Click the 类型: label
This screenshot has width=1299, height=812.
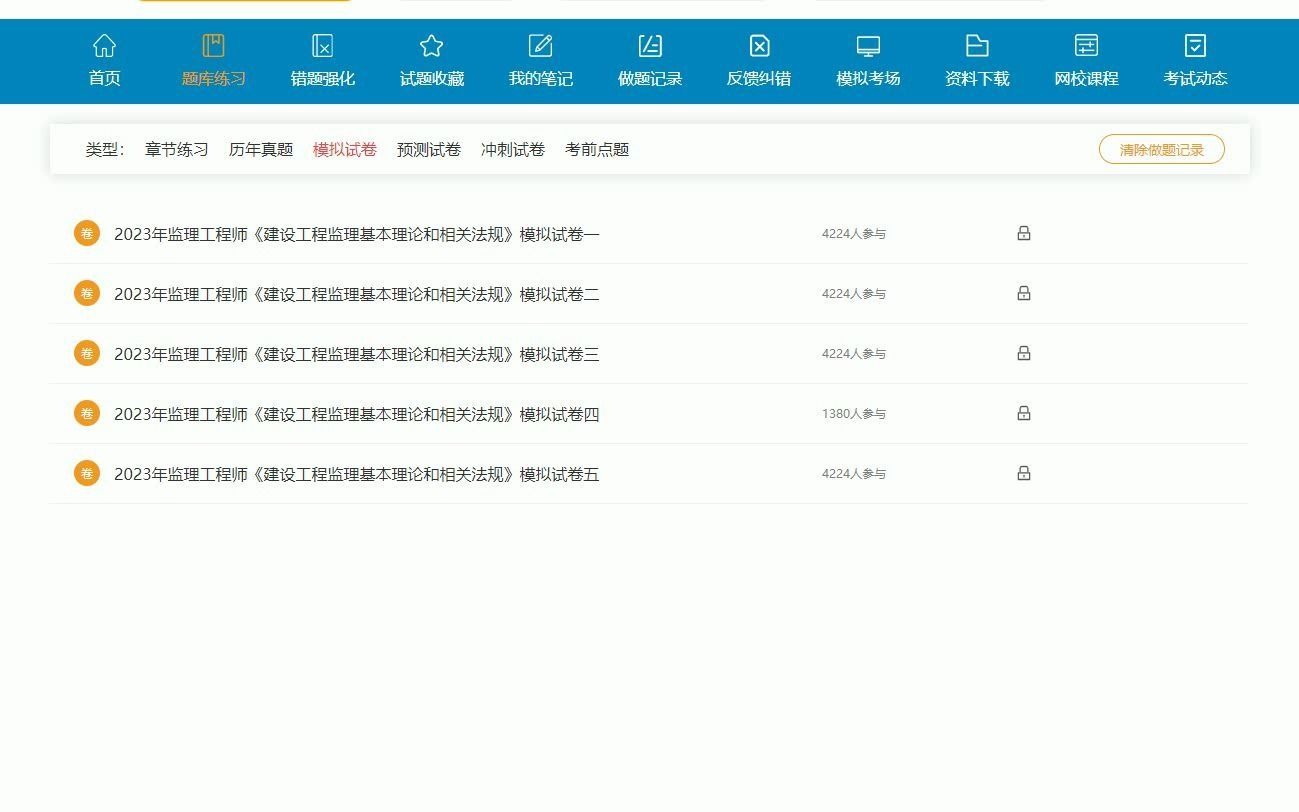point(105,150)
